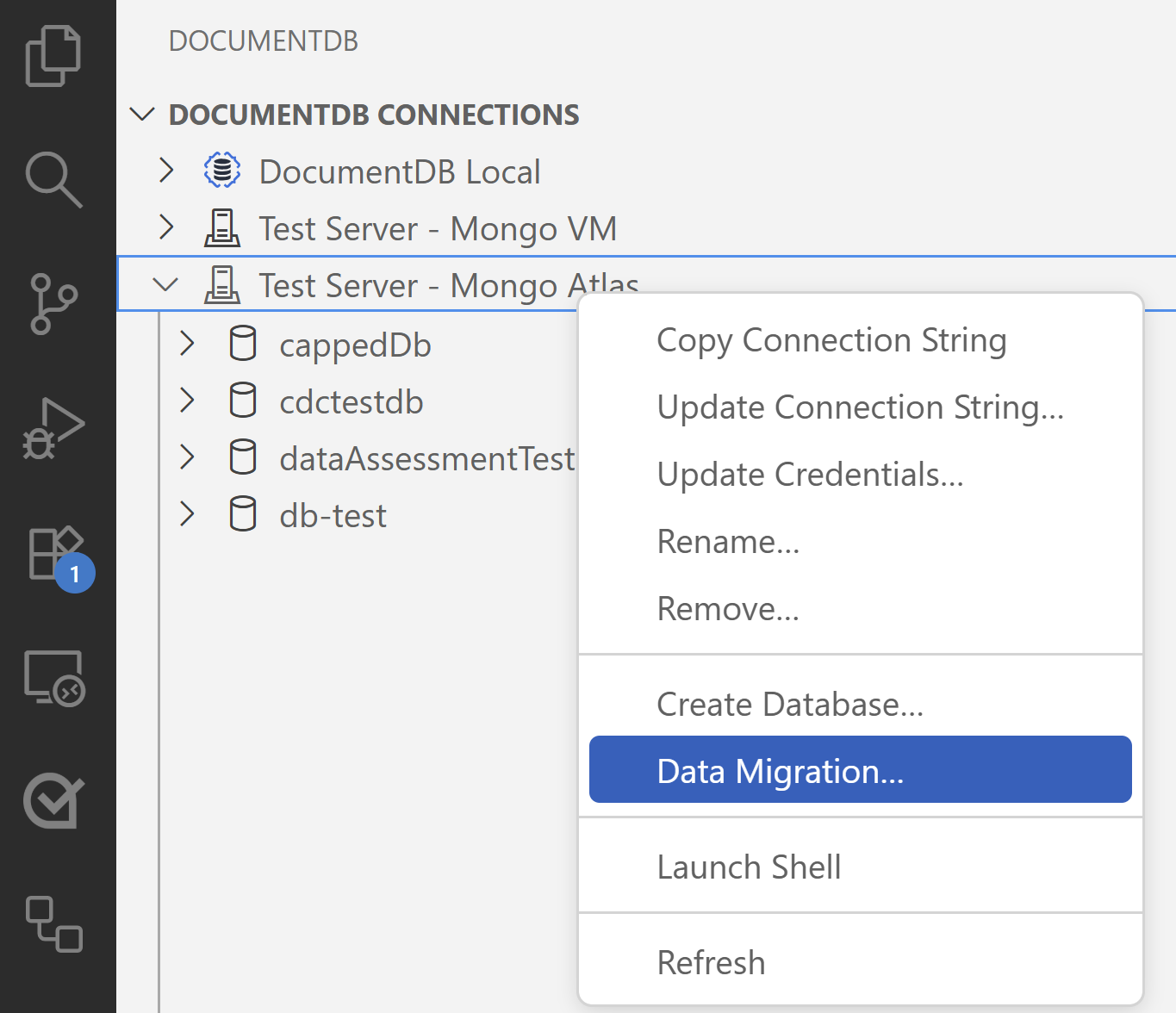The image size is (1176, 1013).
Task: Select Launch Shell in the context menu
Action: click(x=749, y=866)
